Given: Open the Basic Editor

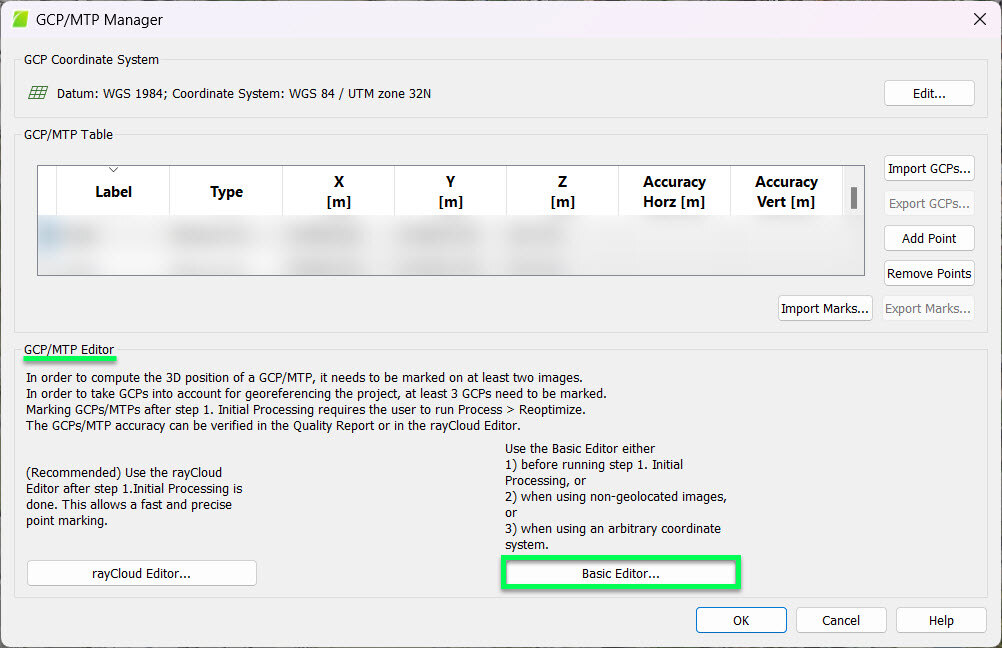Looking at the screenshot, I should click(620, 572).
